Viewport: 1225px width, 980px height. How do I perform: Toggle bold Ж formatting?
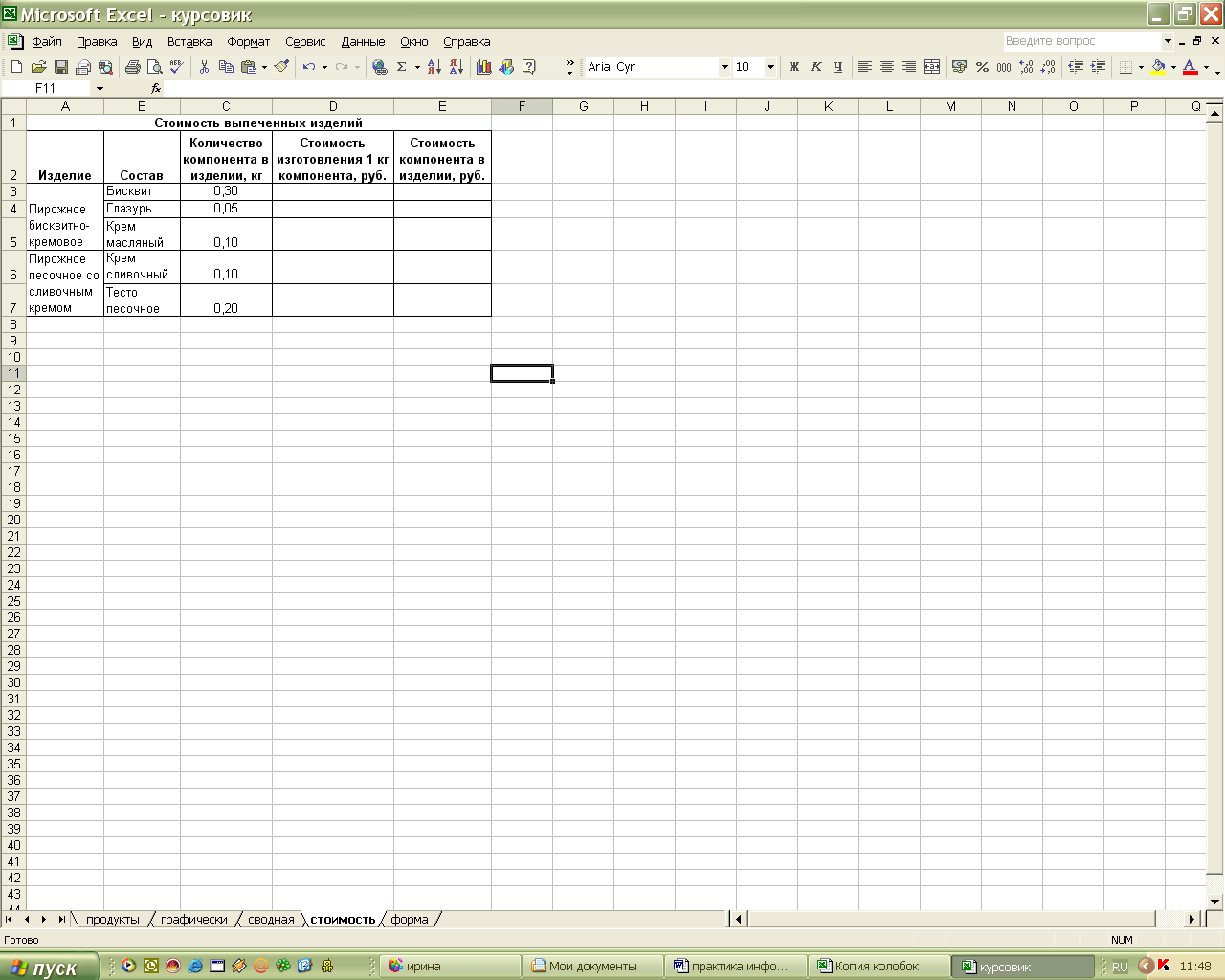[793, 67]
